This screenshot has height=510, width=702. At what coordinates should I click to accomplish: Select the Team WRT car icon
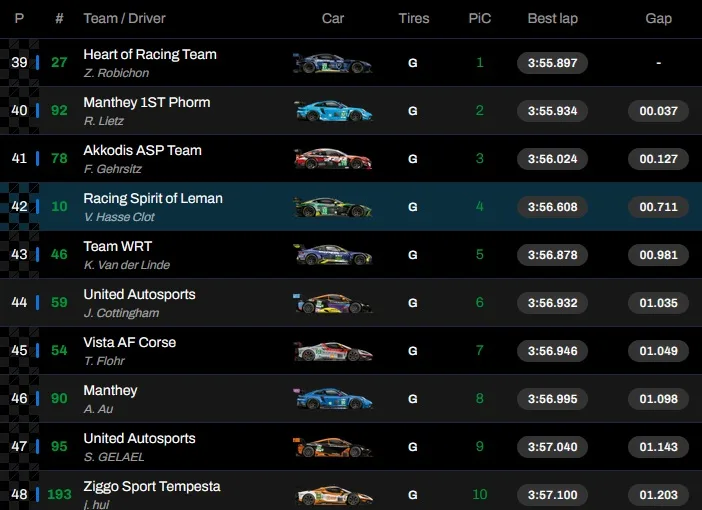pos(333,255)
